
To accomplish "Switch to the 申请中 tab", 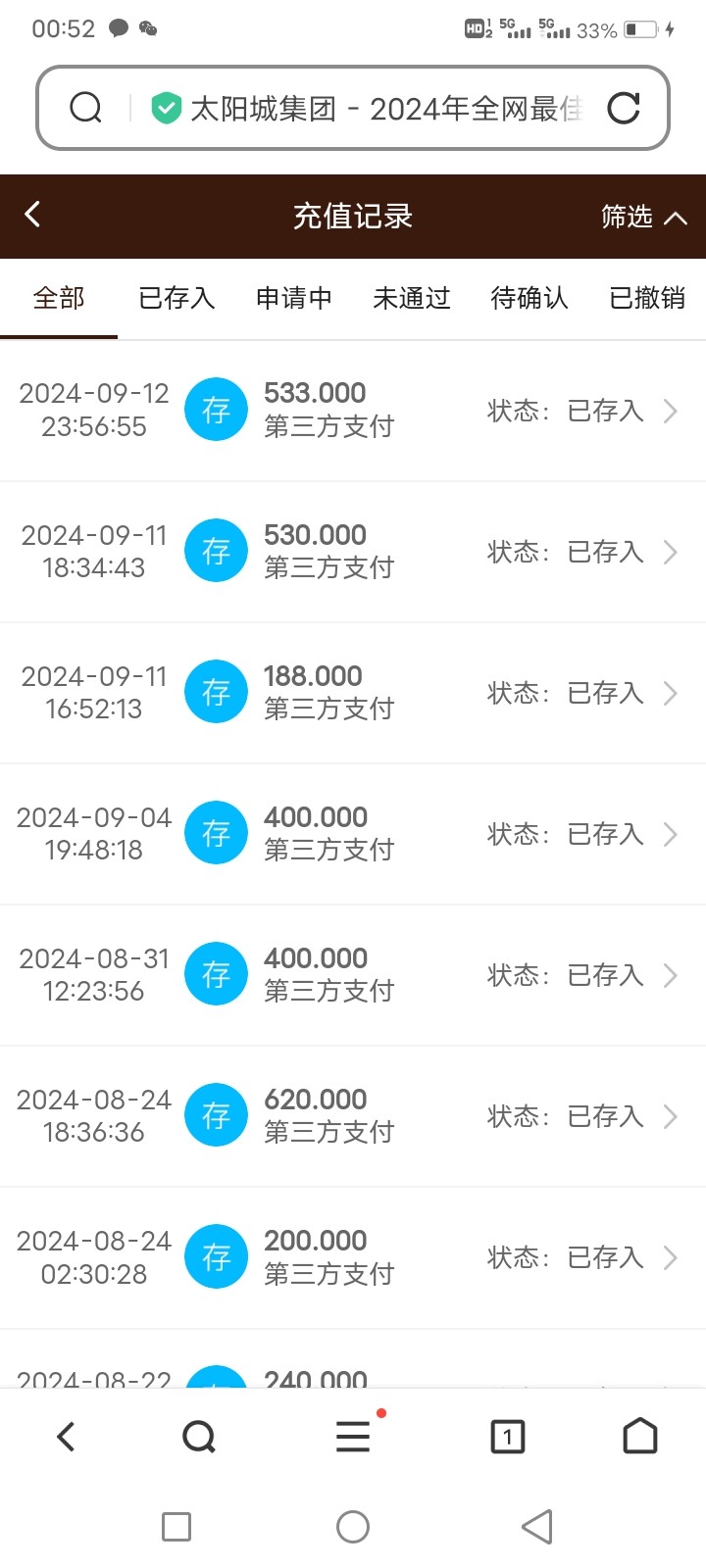I will tap(294, 298).
